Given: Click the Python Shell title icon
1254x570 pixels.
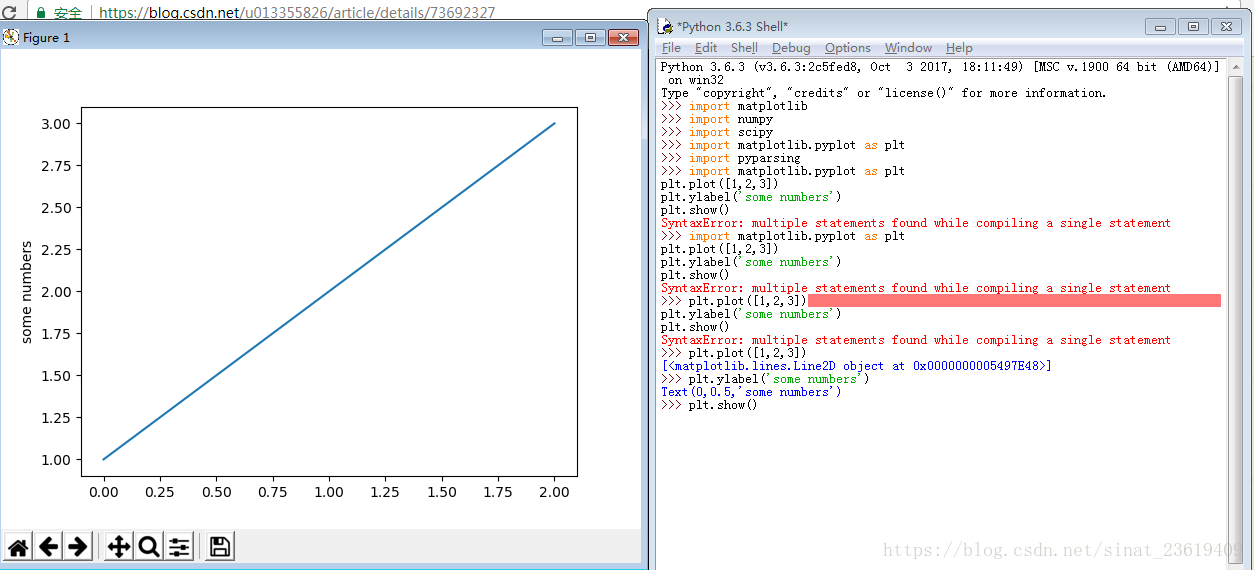Looking at the screenshot, I should click(x=665, y=26).
